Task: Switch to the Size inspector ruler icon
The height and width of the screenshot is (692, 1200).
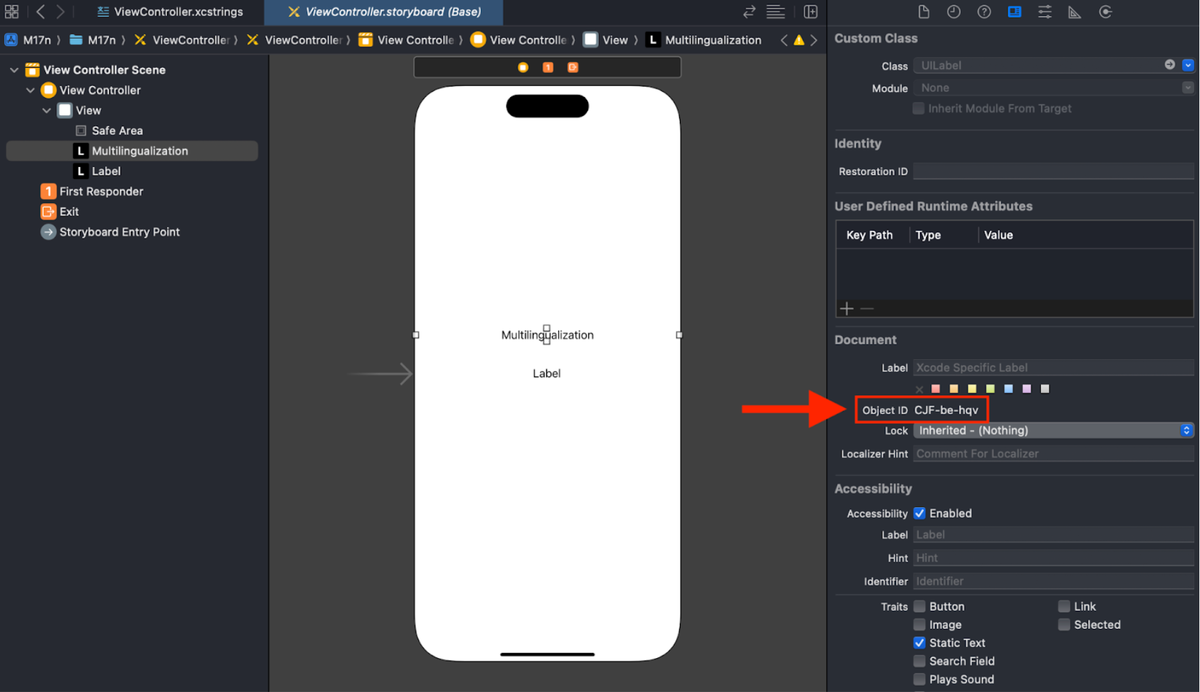Action: click(x=1075, y=12)
